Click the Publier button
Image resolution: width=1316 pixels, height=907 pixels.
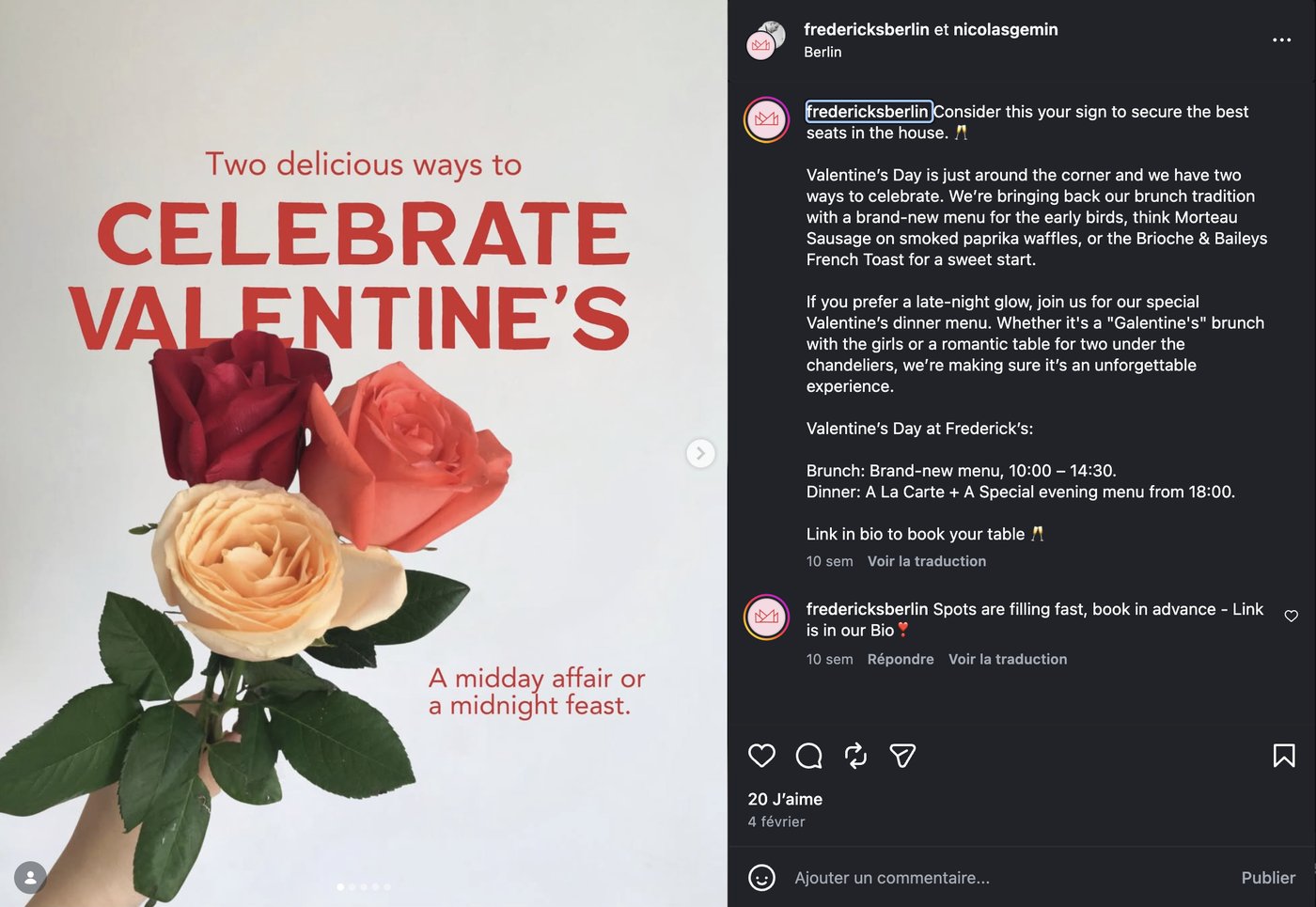tap(1267, 878)
